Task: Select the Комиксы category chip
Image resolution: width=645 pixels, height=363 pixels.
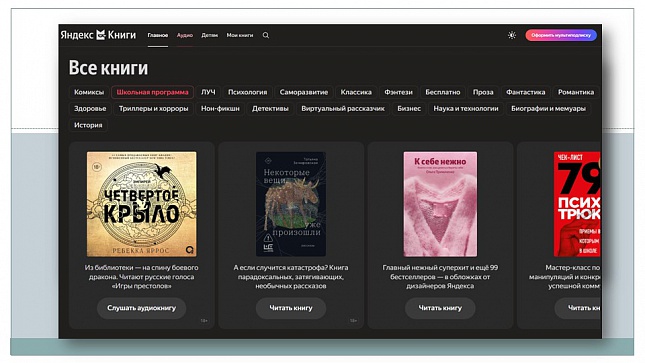Action: [x=89, y=92]
